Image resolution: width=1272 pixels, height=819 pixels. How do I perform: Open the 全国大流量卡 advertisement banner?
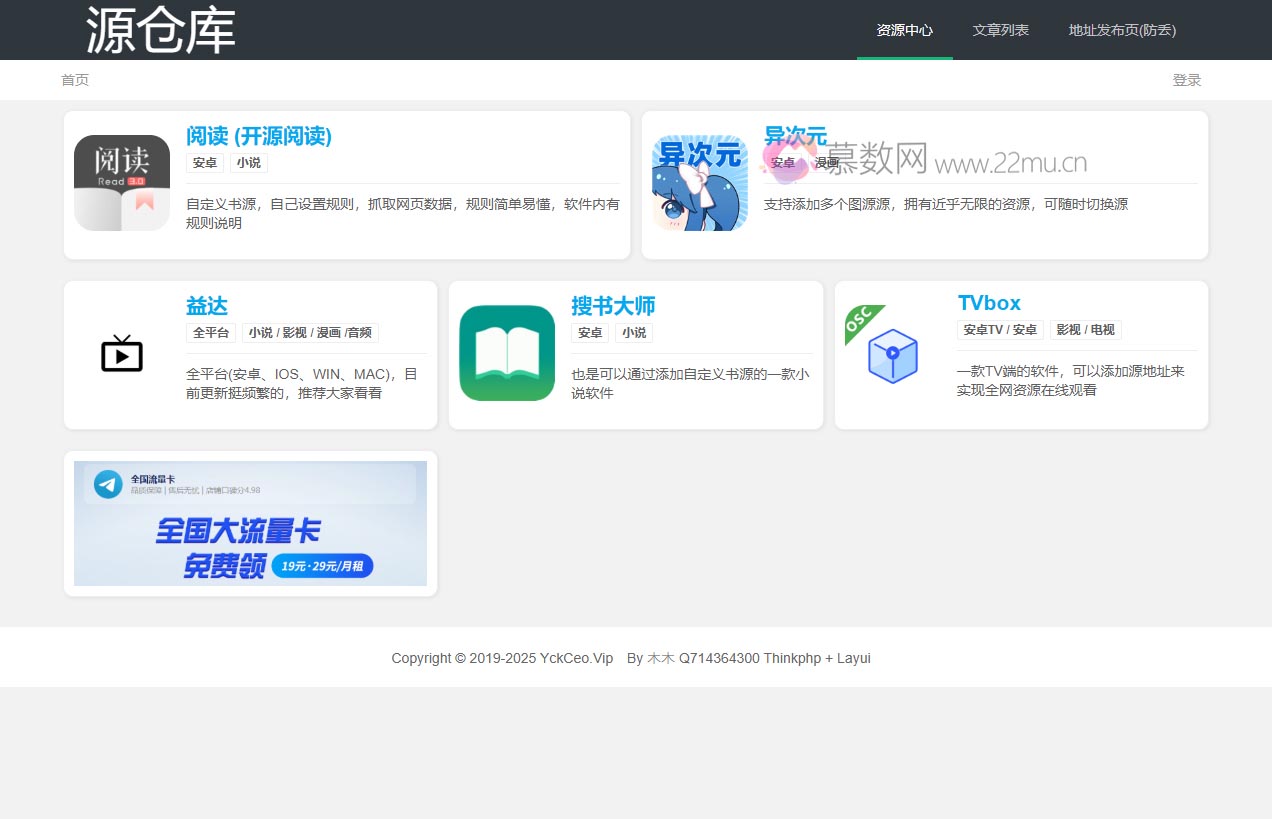tap(249, 523)
